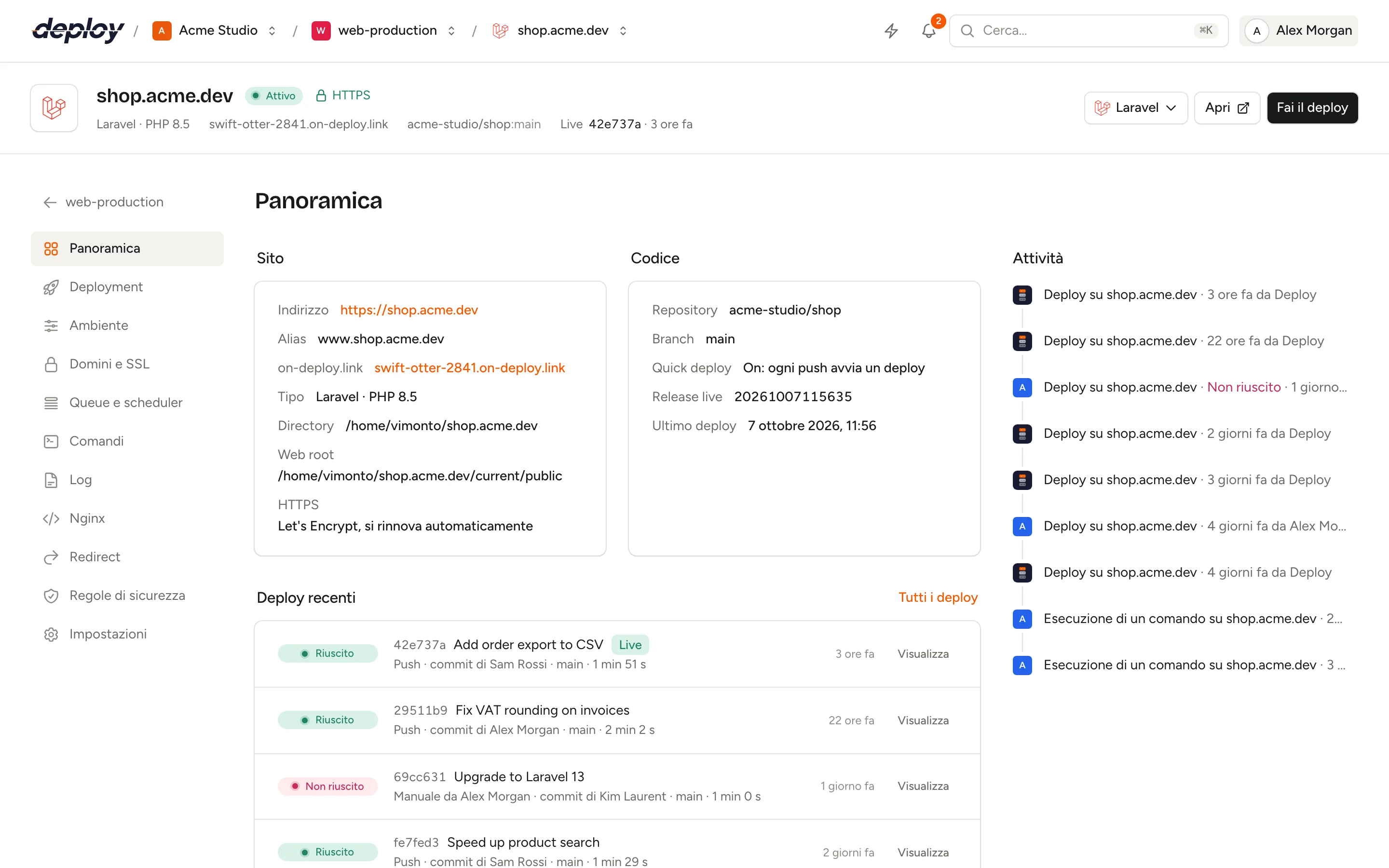Click the Attivo status badge
Screen dimensions: 1389x868
pos(274,96)
